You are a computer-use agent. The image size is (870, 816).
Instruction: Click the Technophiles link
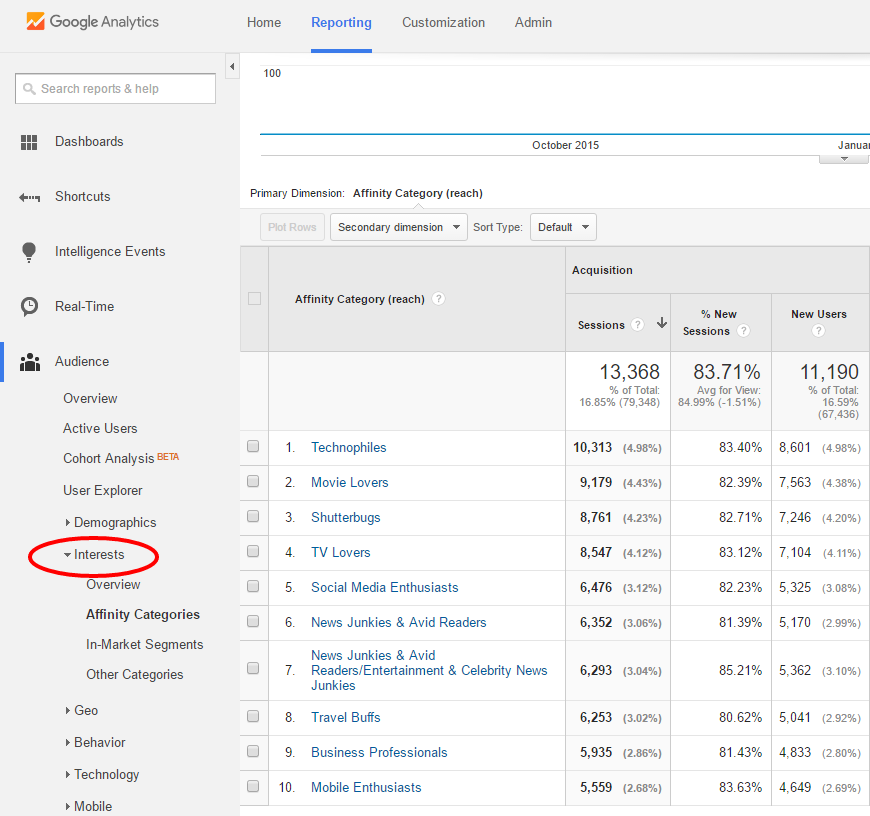(348, 448)
